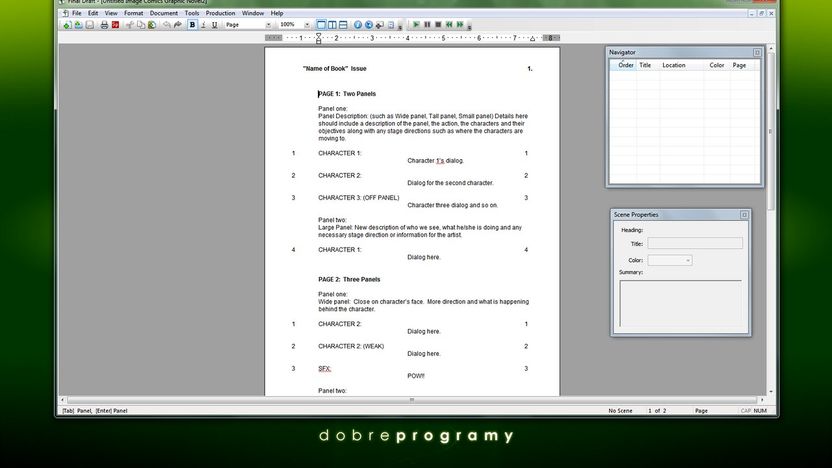Image resolution: width=832 pixels, height=468 pixels.
Task: Select the split vertical view icon
Action: click(x=332, y=25)
